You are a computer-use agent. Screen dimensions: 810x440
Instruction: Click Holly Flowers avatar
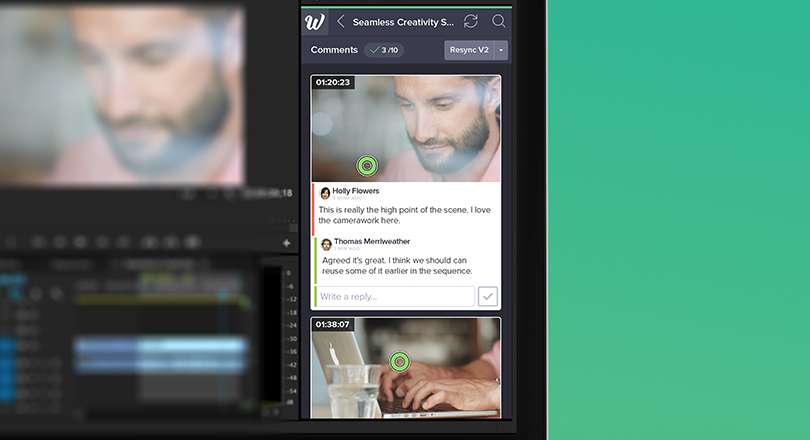point(325,193)
